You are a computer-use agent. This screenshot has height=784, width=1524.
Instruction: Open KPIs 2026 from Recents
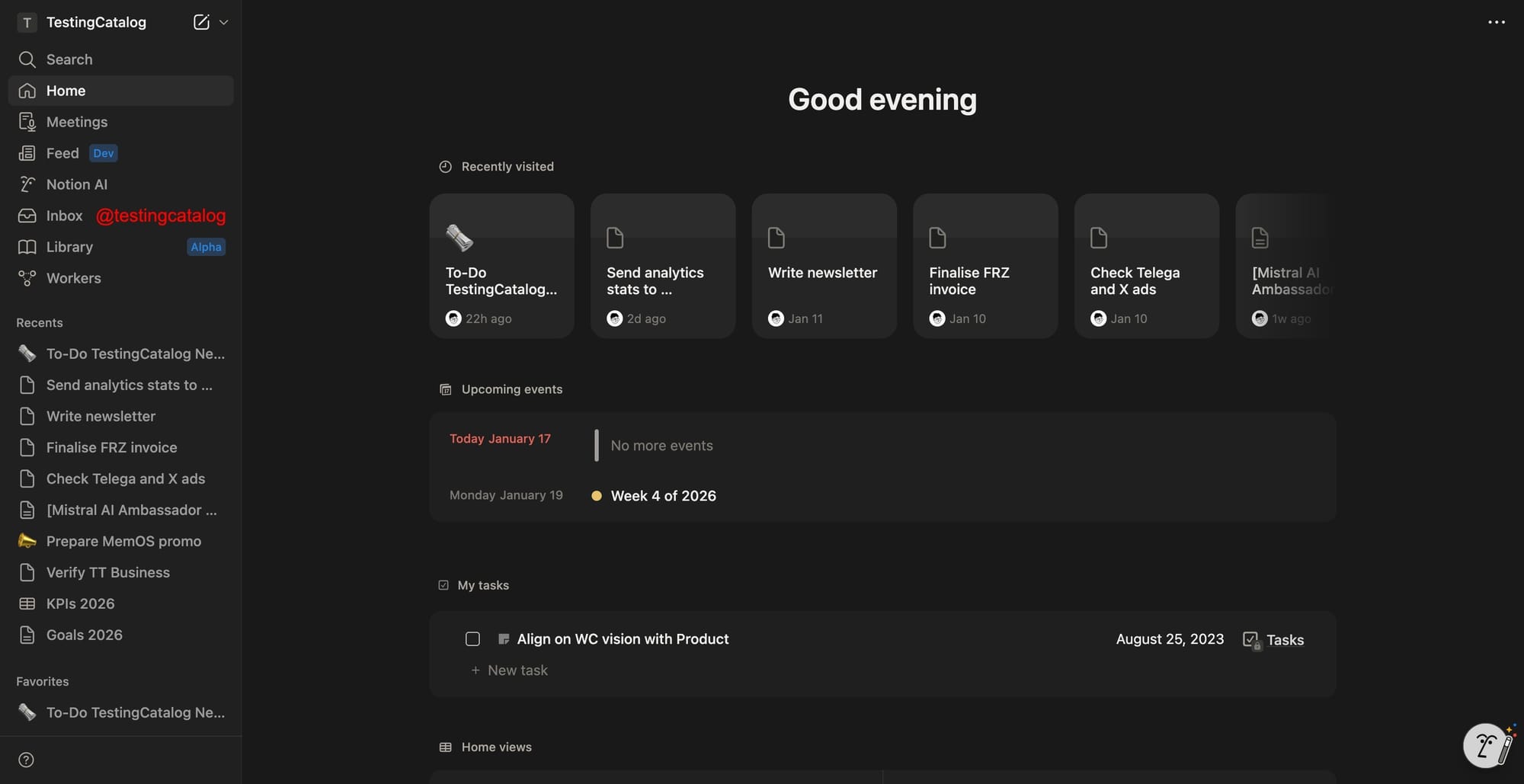pos(80,603)
